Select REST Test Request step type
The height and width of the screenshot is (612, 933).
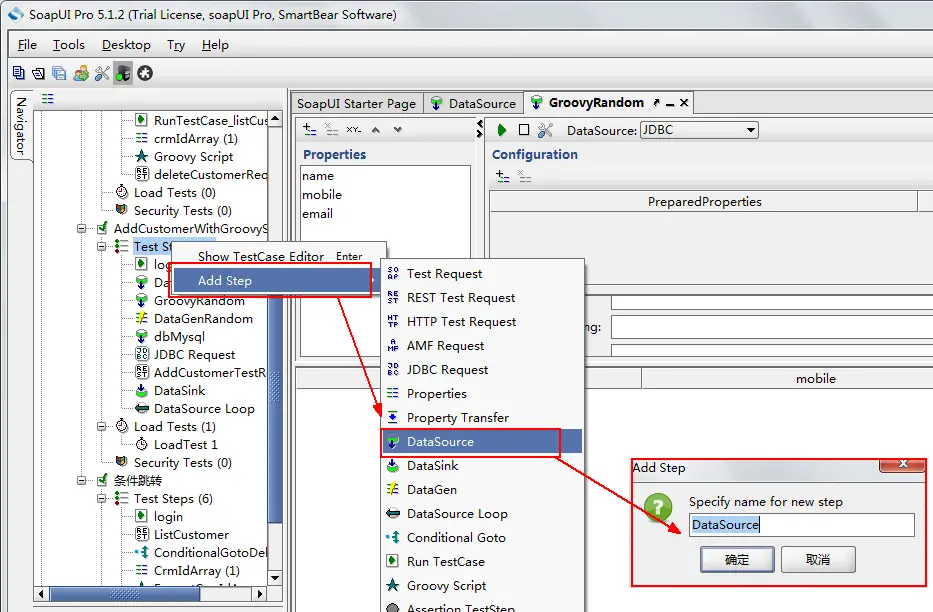coord(481,297)
